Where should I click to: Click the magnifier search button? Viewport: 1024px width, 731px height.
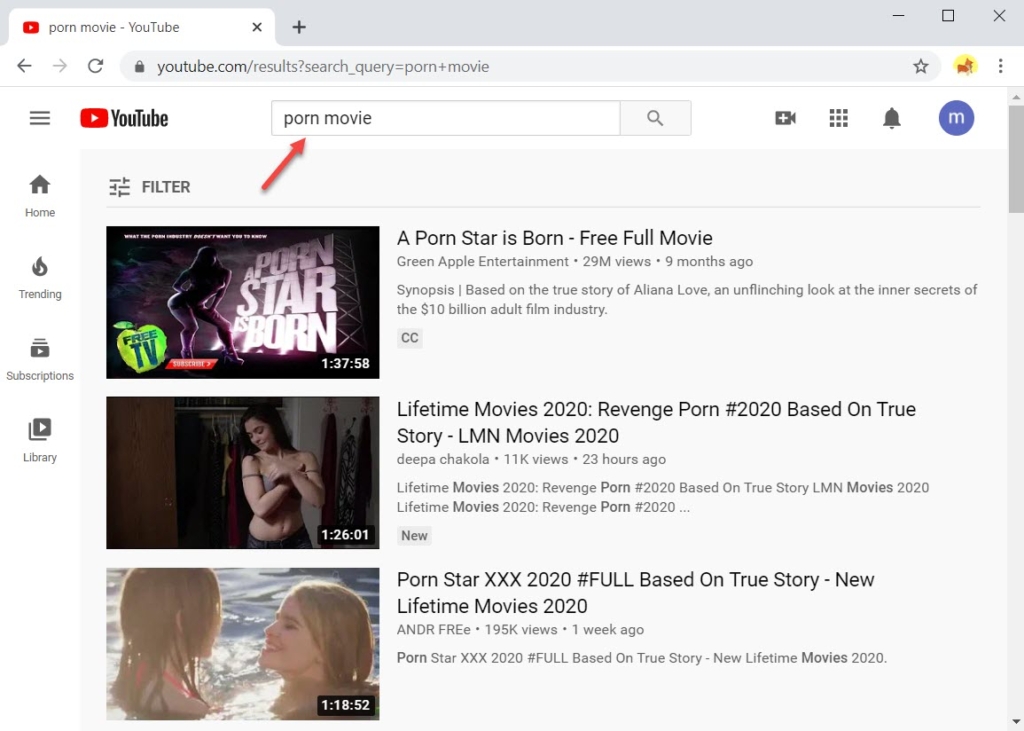coord(655,118)
